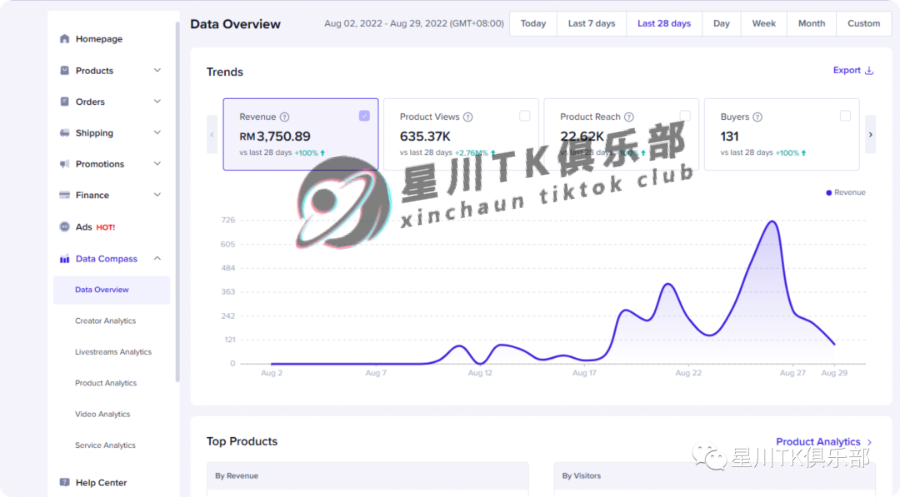Viewport: 900px width, 497px height.
Task: Open Product Analytics in sidebar
Action: pyautogui.click(x=106, y=383)
